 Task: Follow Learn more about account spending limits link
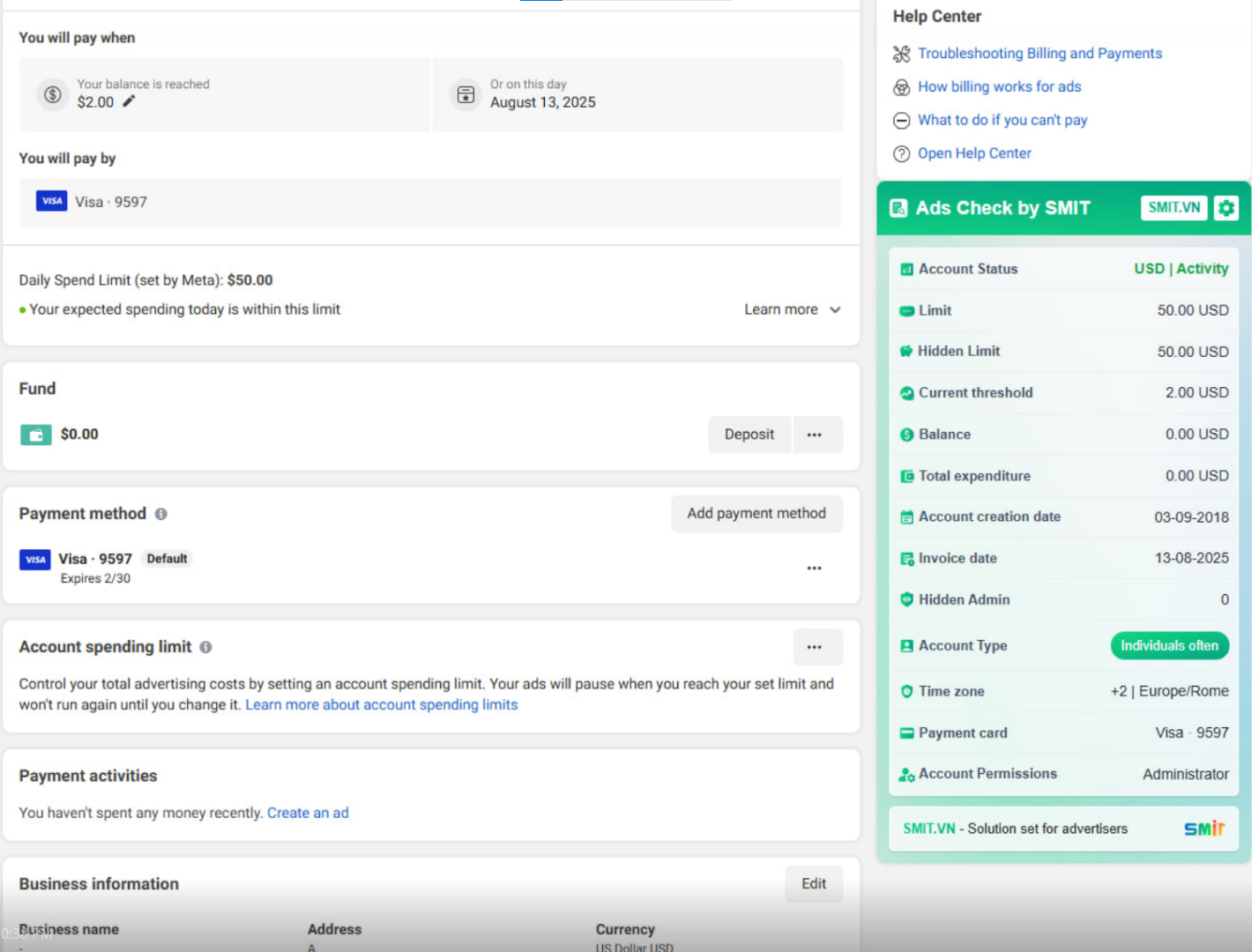(382, 705)
